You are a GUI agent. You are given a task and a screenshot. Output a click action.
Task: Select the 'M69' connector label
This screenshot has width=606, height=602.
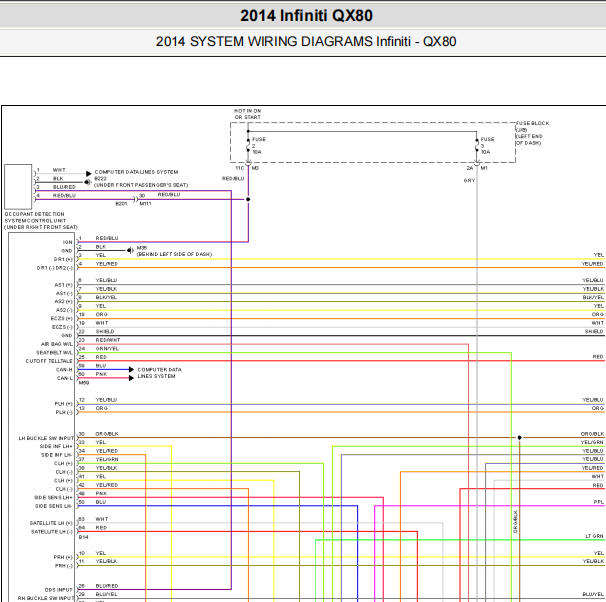click(84, 383)
